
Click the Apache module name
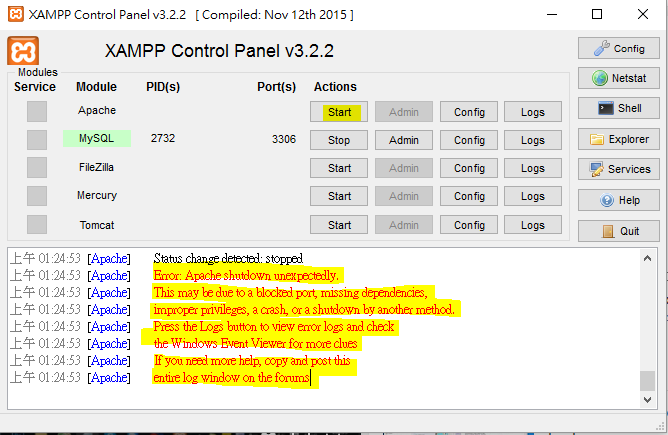97,110
